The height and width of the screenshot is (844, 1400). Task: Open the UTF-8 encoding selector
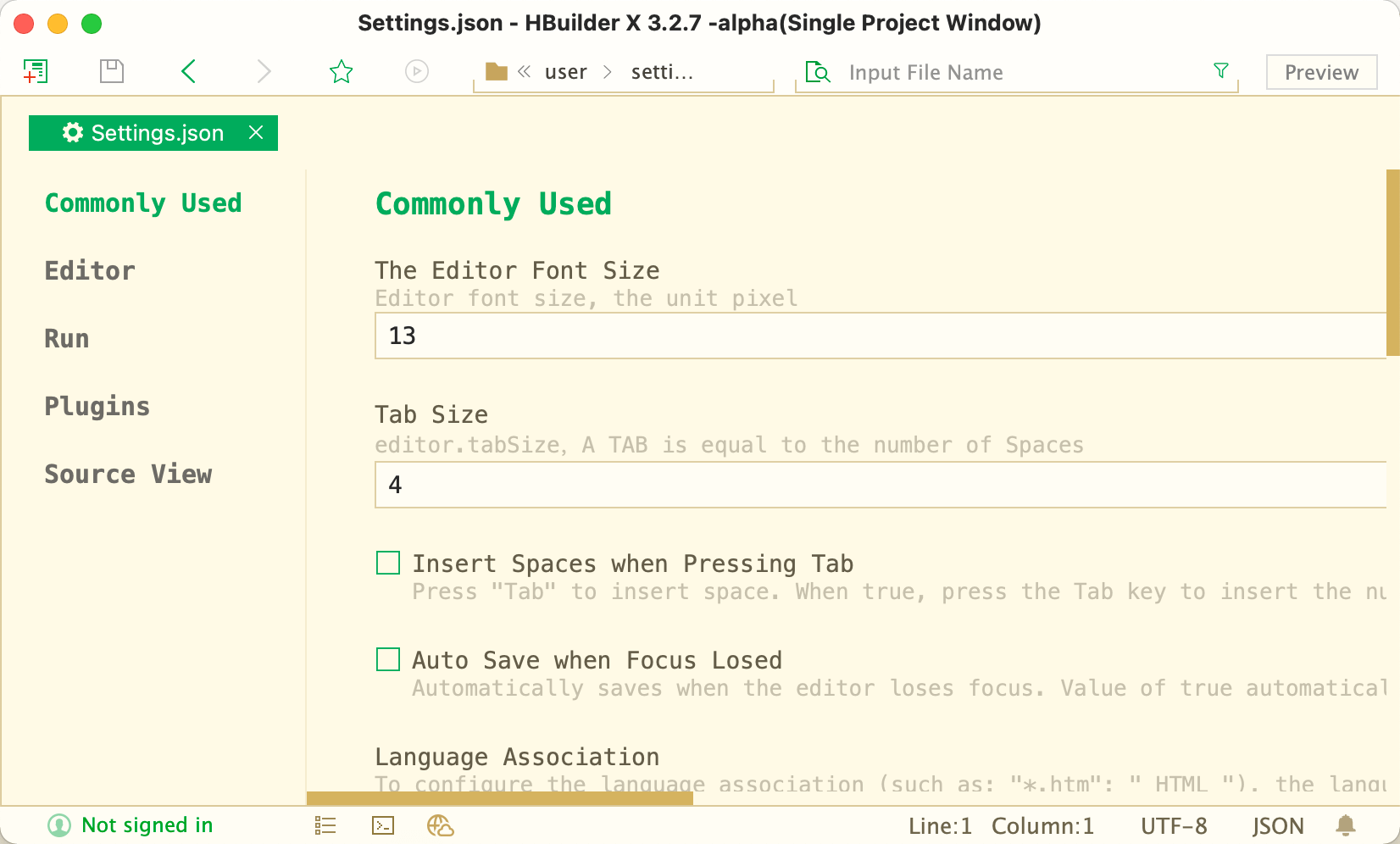tap(1174, 826)
